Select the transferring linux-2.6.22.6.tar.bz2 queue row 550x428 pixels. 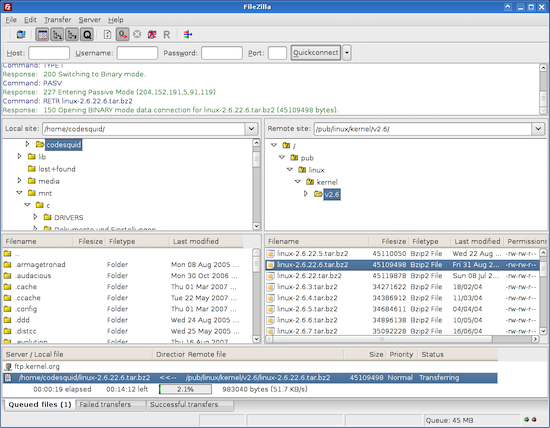click(x=250, y=378)
